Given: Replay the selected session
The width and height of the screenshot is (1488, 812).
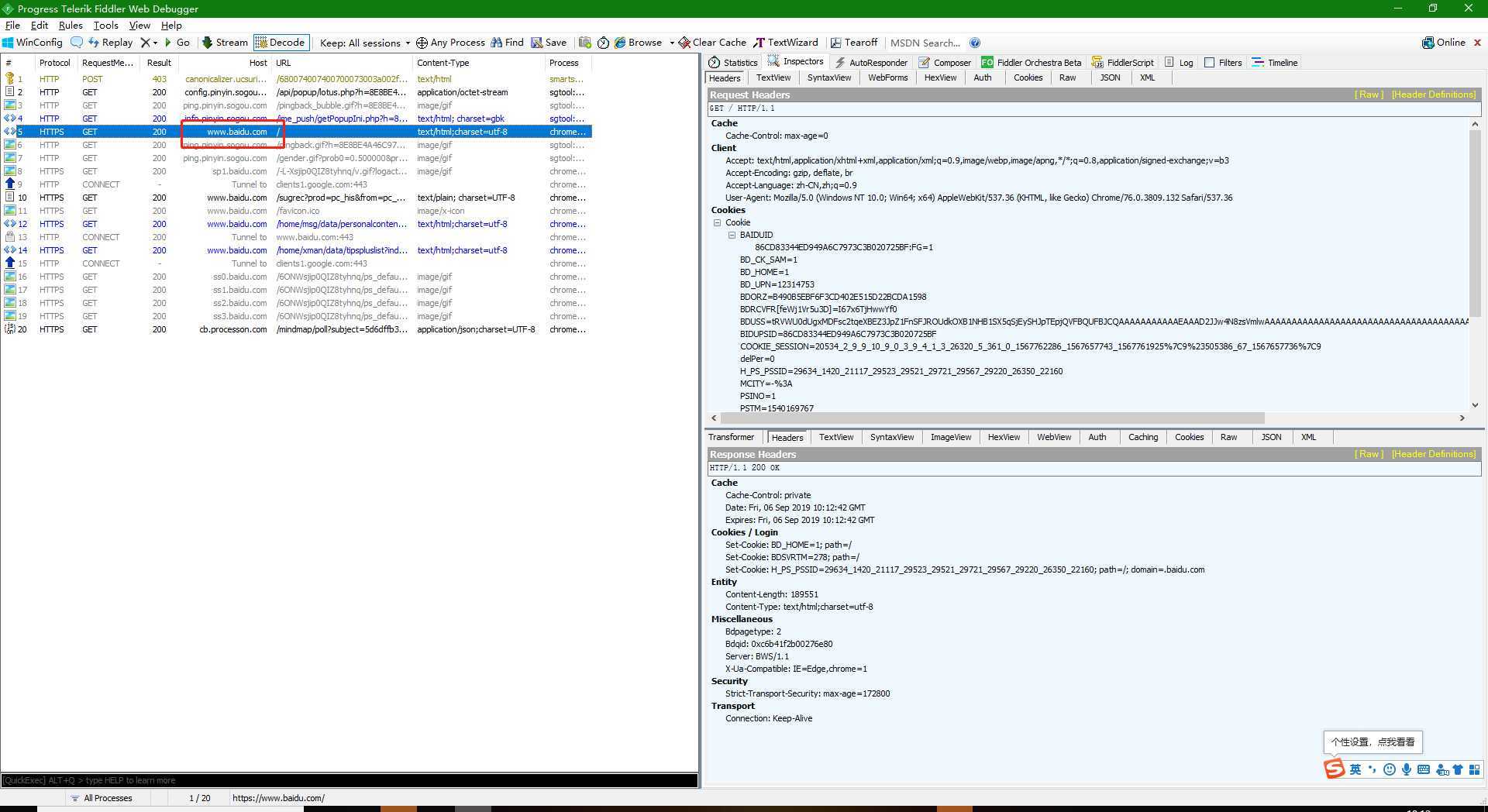Looking at the screenshot, I should tap(110, 43).
